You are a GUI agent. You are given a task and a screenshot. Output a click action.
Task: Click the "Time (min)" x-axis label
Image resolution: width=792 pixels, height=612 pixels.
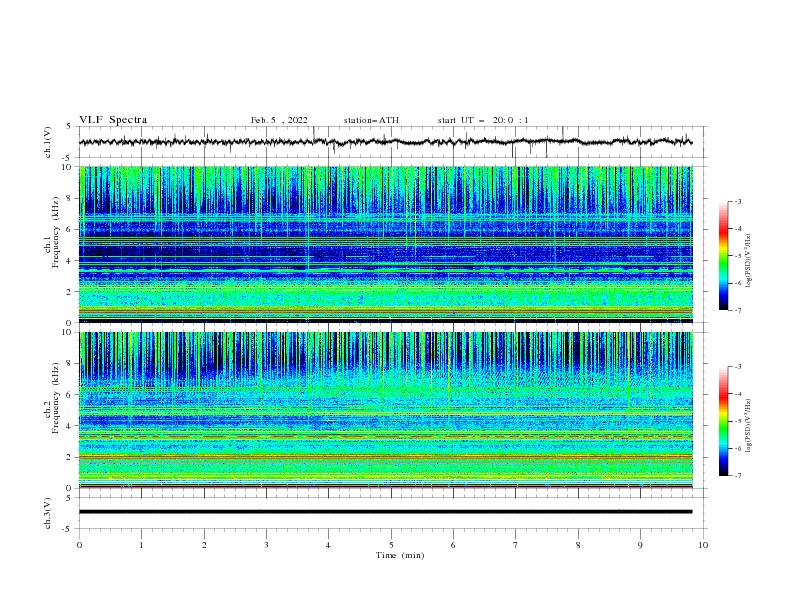tap(400, 555)
